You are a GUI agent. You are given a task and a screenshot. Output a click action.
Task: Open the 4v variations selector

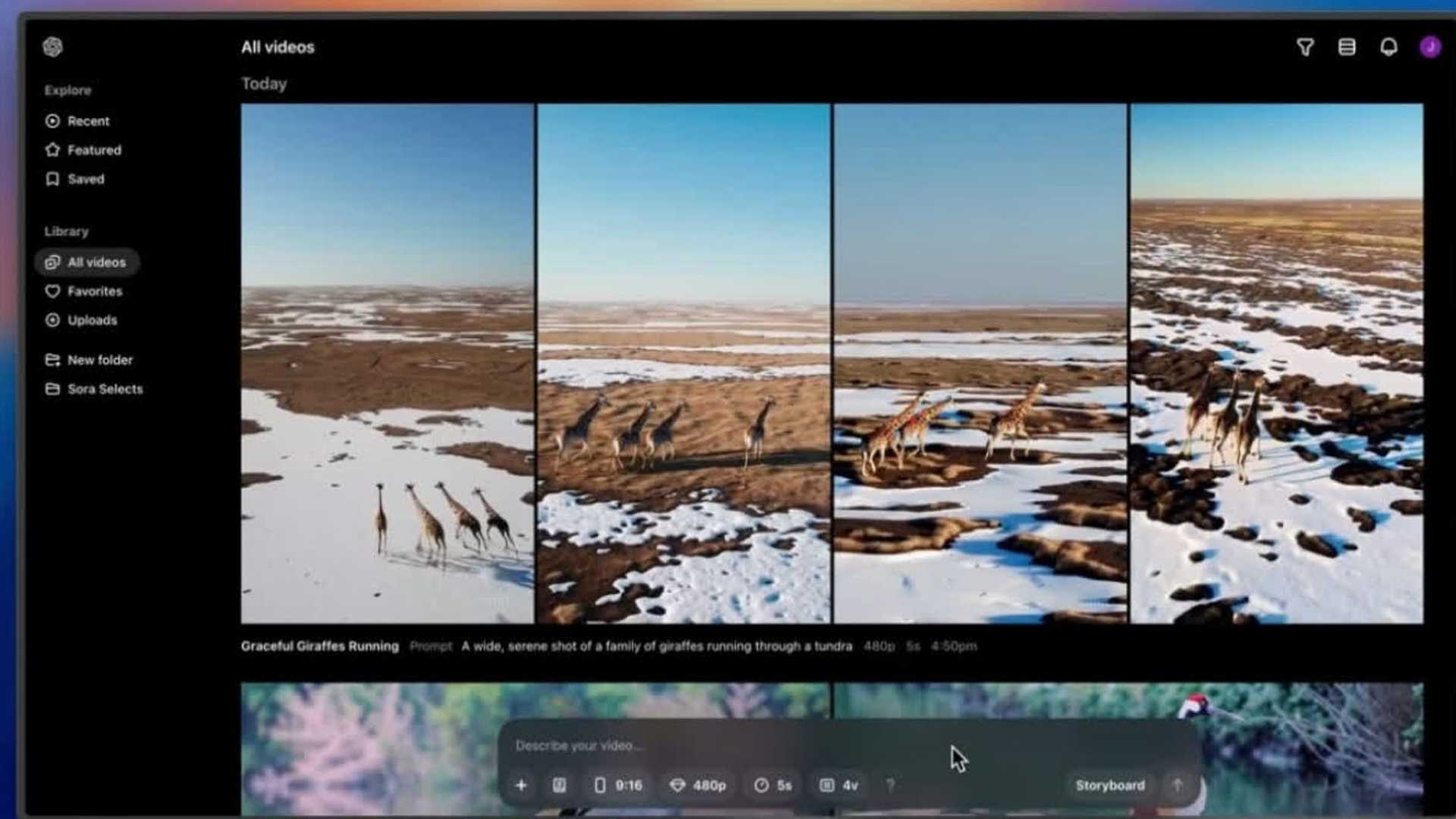[x=840, y=786]
